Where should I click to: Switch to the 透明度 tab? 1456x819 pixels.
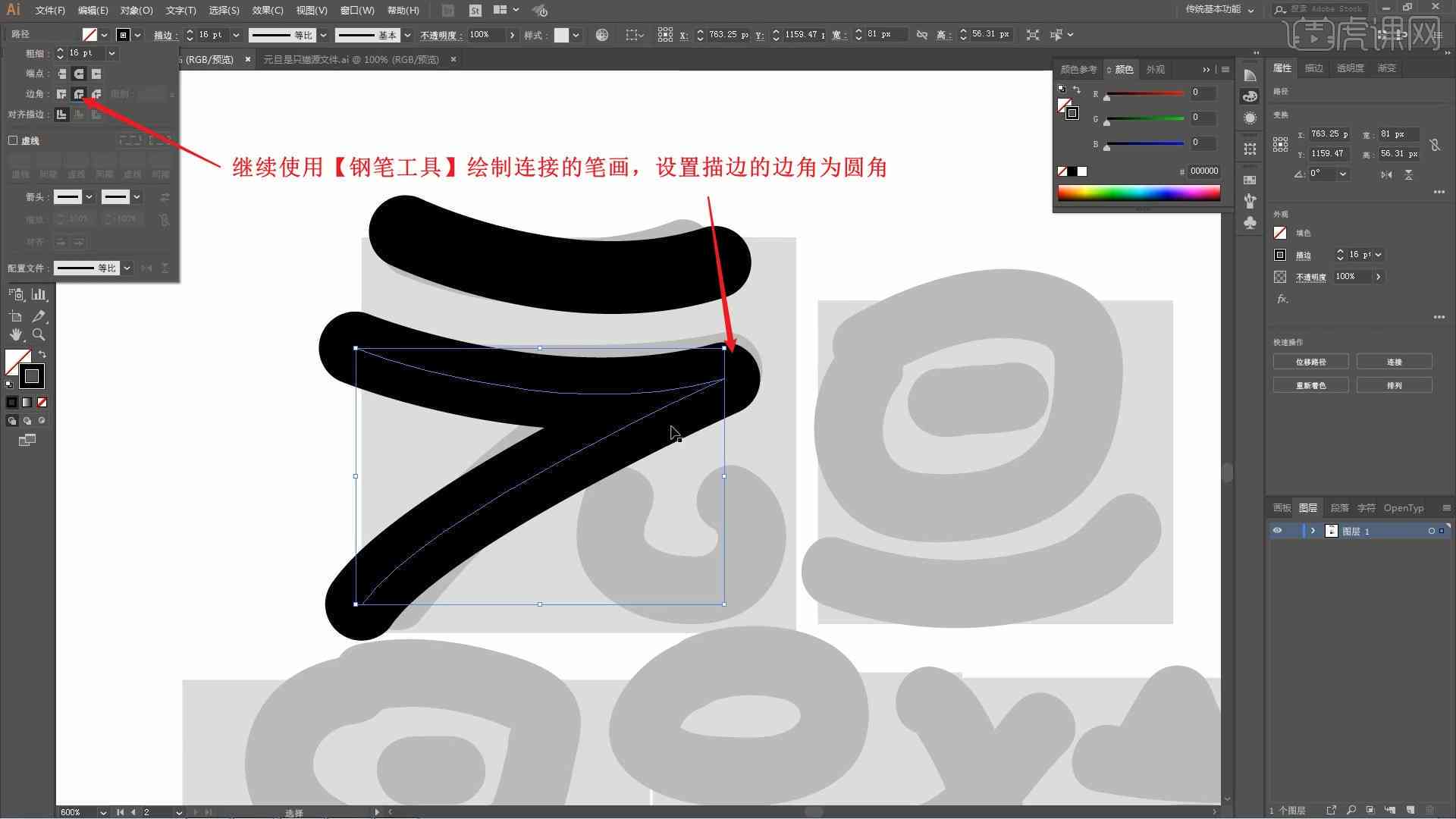pos(1350,68)
